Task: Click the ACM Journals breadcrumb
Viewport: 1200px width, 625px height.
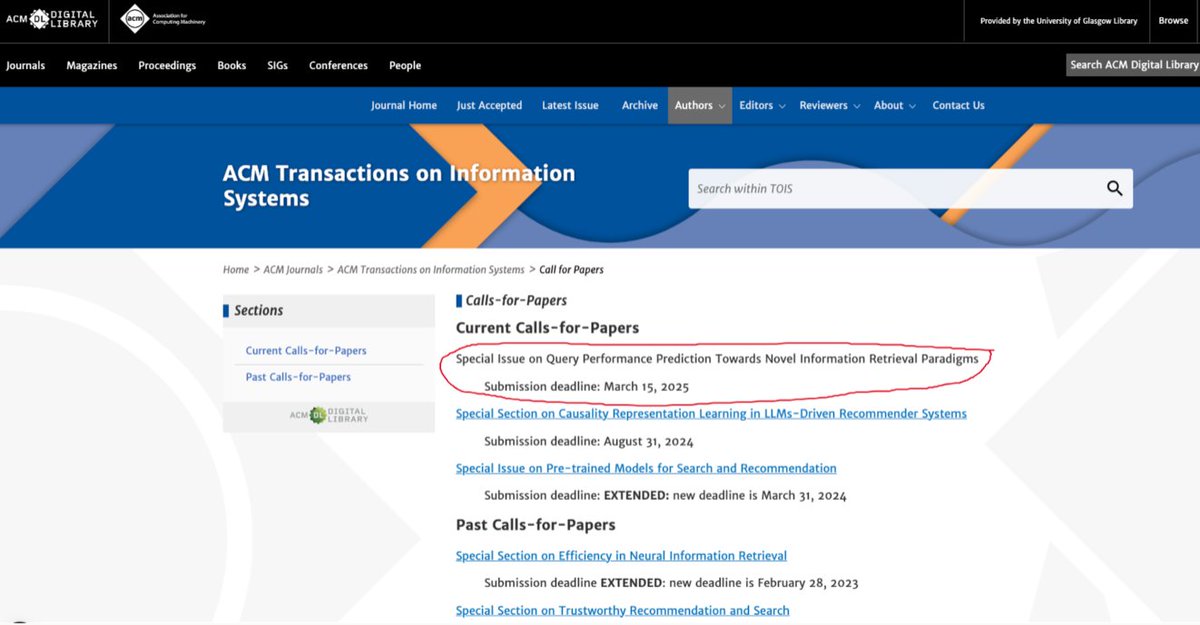Action: tap(293, 270)
